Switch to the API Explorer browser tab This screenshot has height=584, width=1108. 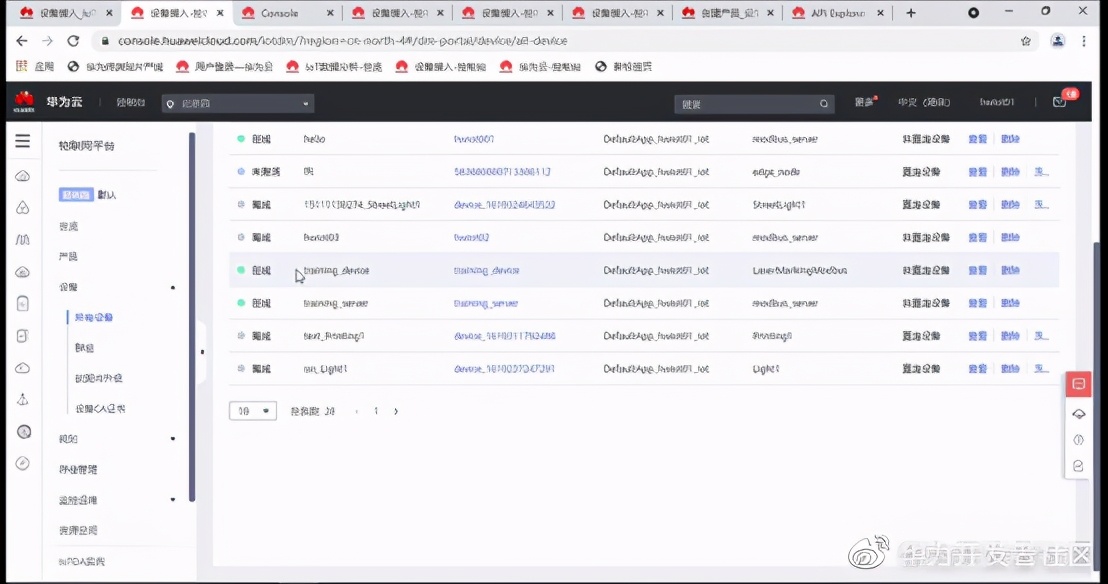(836, 13)
